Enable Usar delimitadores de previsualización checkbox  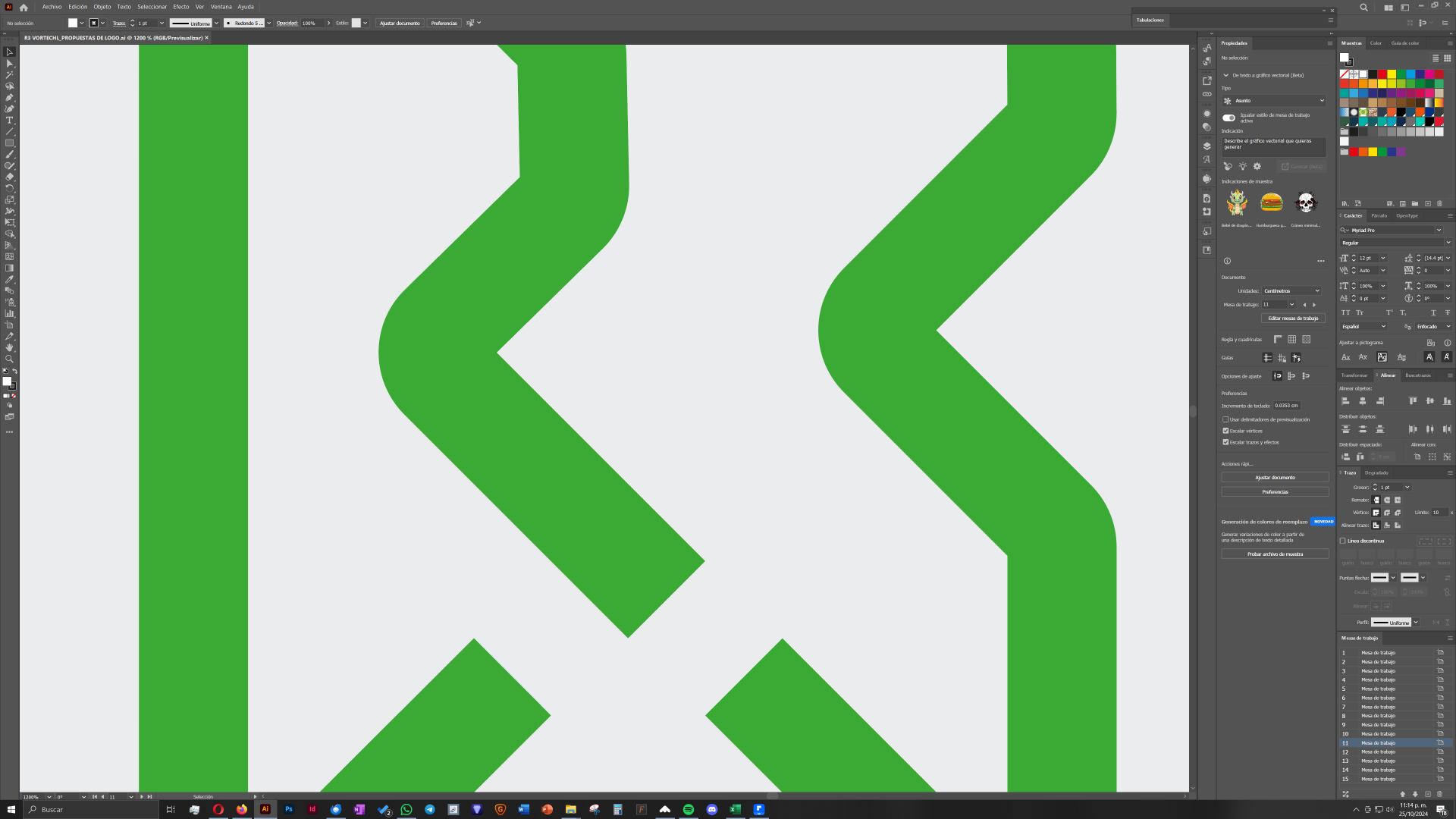(x=1225, y=419)
